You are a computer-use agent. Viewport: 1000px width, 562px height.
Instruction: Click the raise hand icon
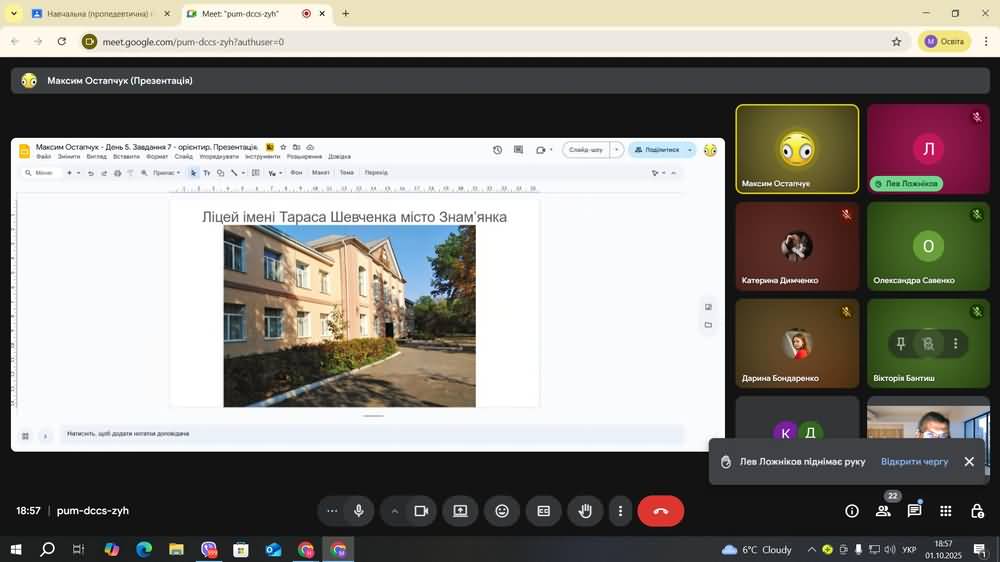coord(585,511)
